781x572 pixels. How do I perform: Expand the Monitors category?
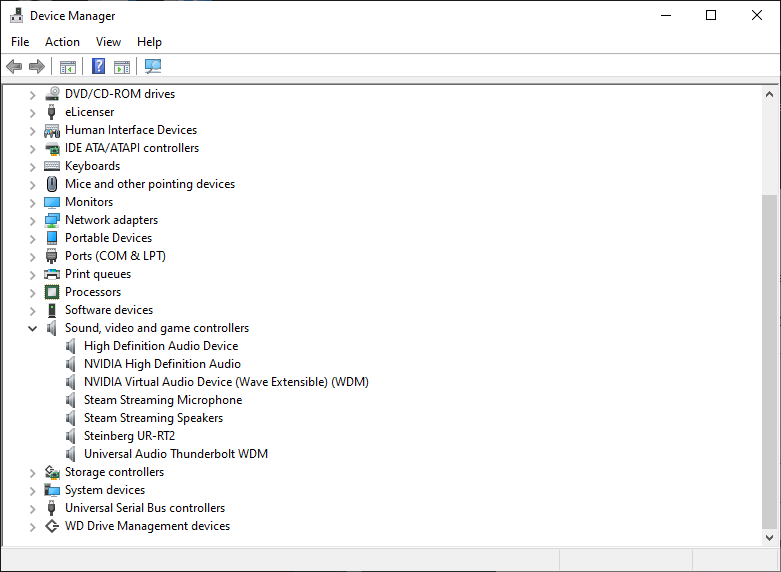[32, 203]
